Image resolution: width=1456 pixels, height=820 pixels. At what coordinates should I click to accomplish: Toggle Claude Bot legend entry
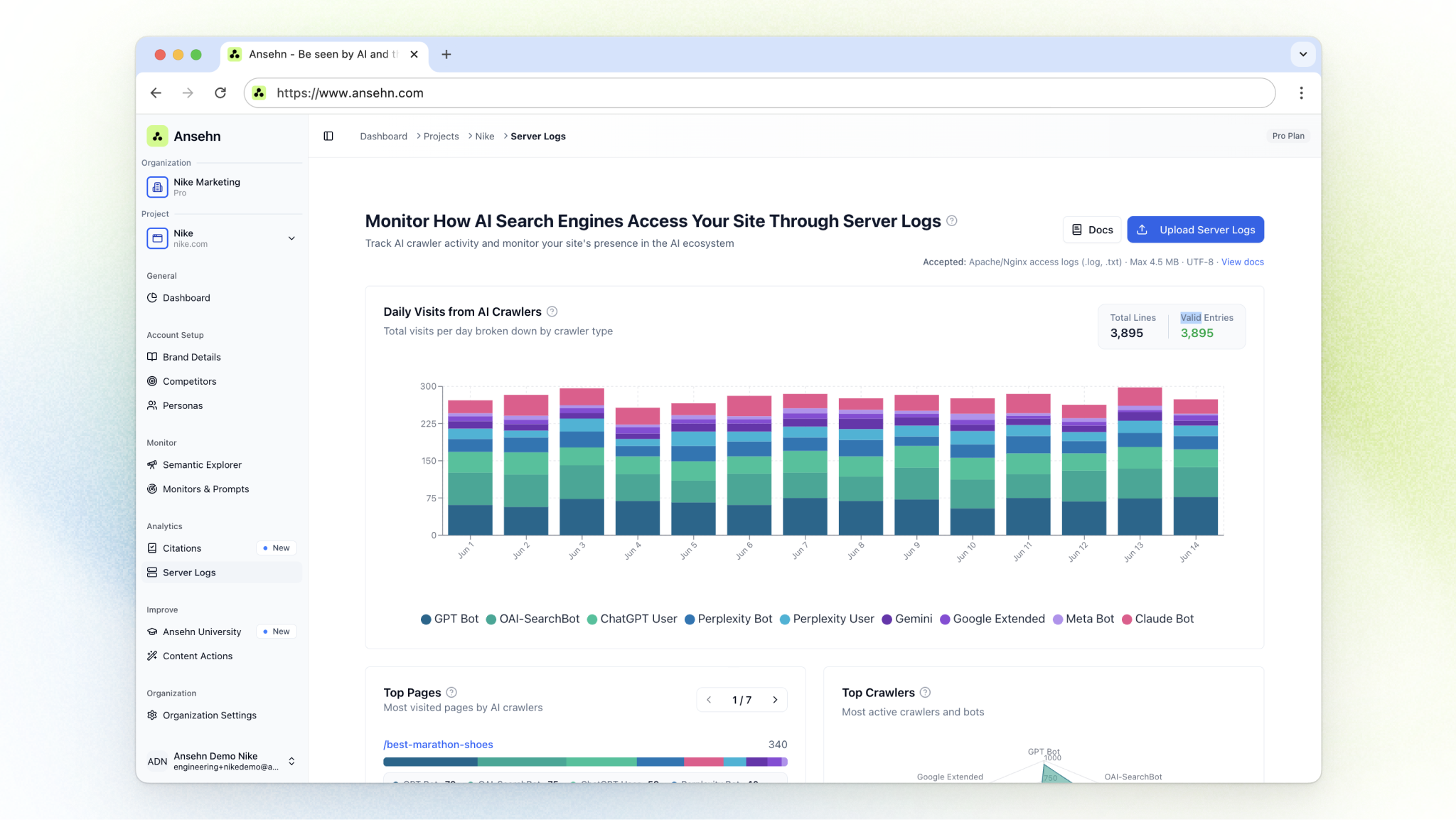tap(1157, 619)
